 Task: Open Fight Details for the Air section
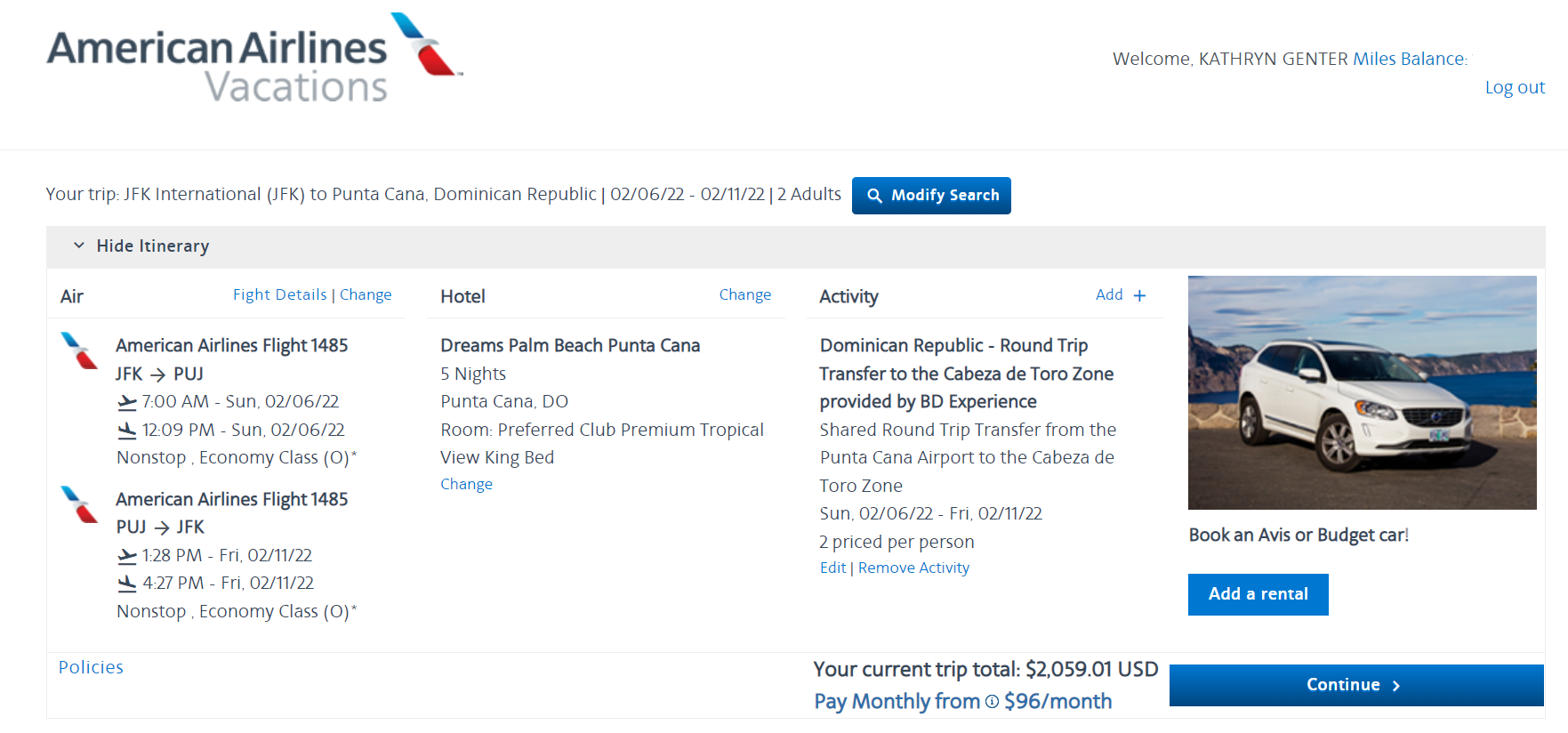point(279,294)
